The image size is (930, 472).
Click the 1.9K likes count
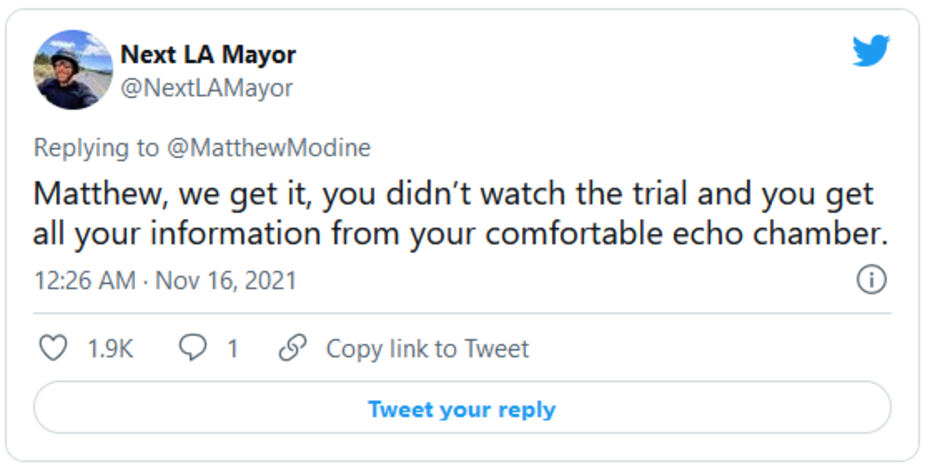(x=110, y=349)
